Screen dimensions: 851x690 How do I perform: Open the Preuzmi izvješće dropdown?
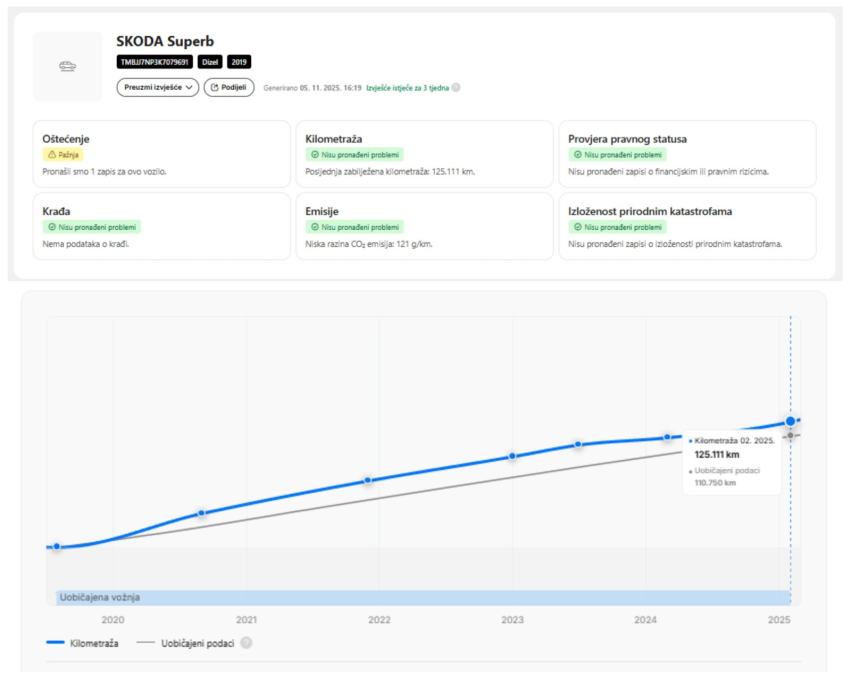[x=158, y=87]
